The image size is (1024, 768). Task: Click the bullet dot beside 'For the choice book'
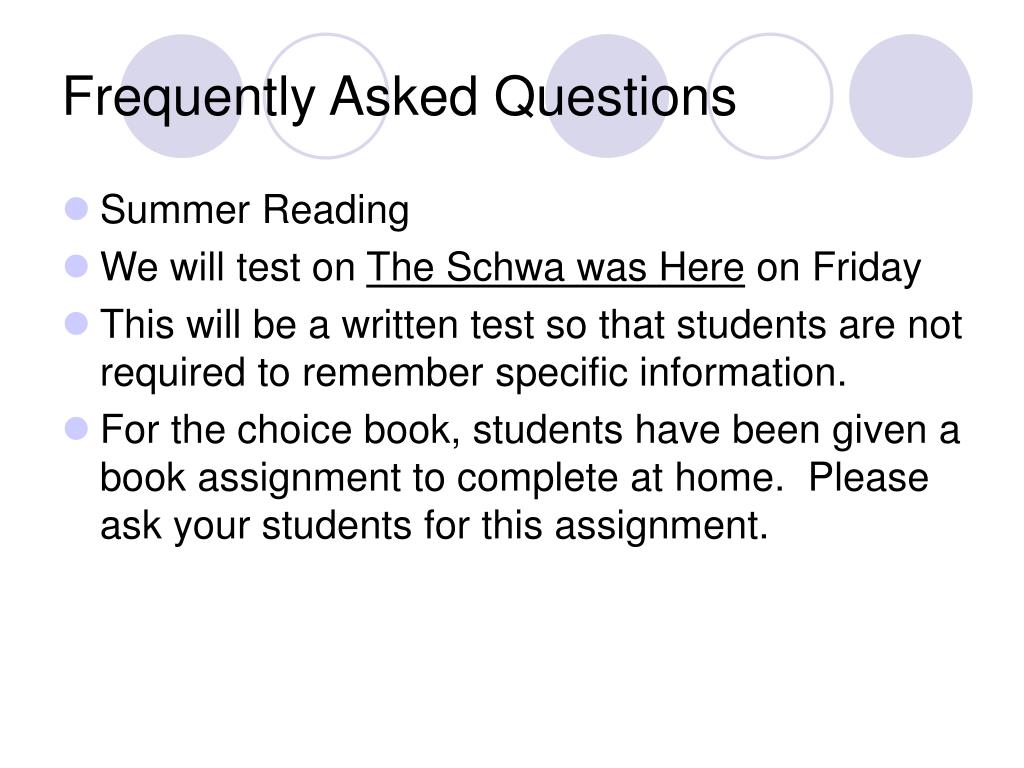pos(77,429)
